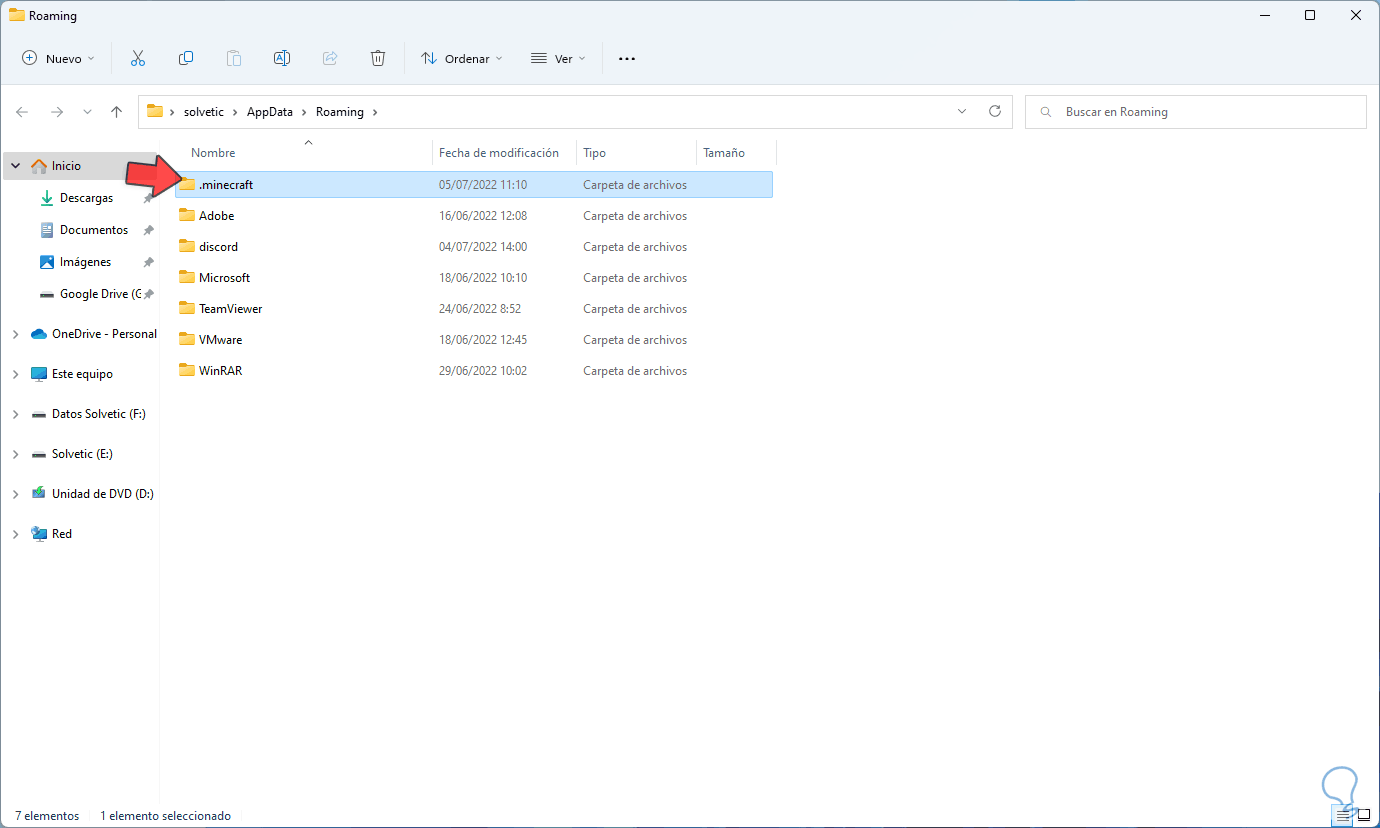The height and width of the screenshot is (828, 1380).
Task: Go back with the left arrow
Action: tap(22, 112)
